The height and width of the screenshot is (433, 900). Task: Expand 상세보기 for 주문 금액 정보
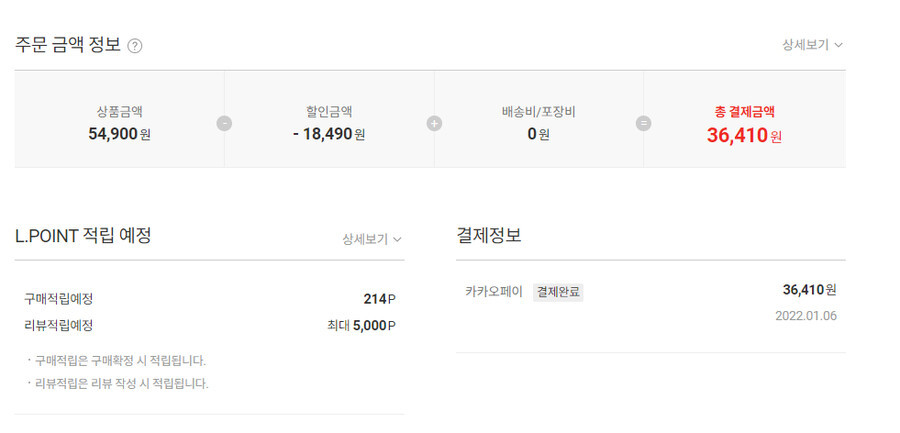coord(812,45)
